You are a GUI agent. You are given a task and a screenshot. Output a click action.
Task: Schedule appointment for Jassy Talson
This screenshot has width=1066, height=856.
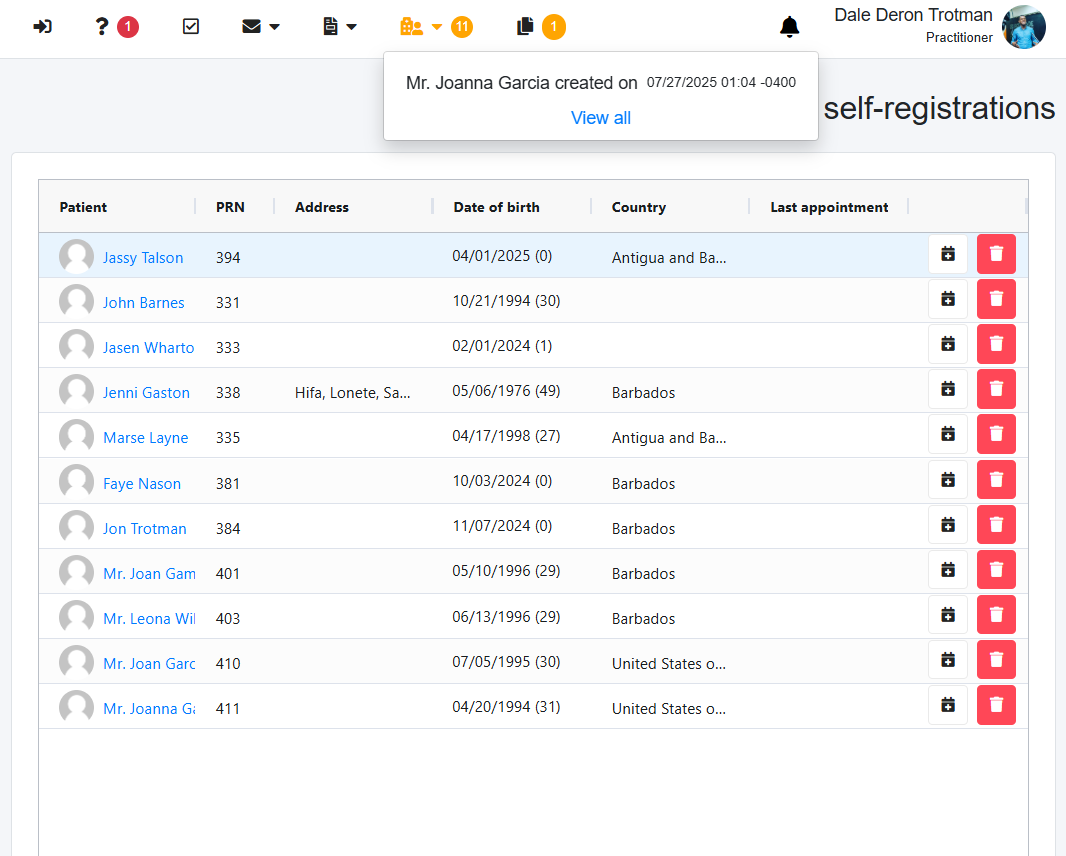948,254
